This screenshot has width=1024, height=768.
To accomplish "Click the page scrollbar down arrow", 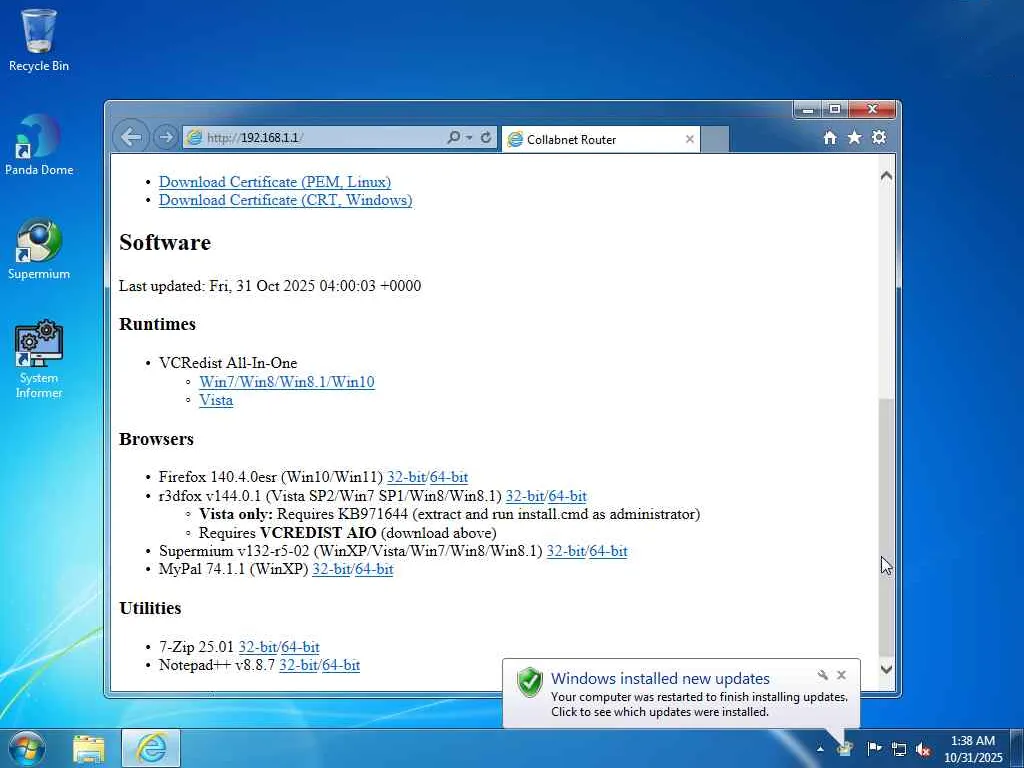I will 886,669.
